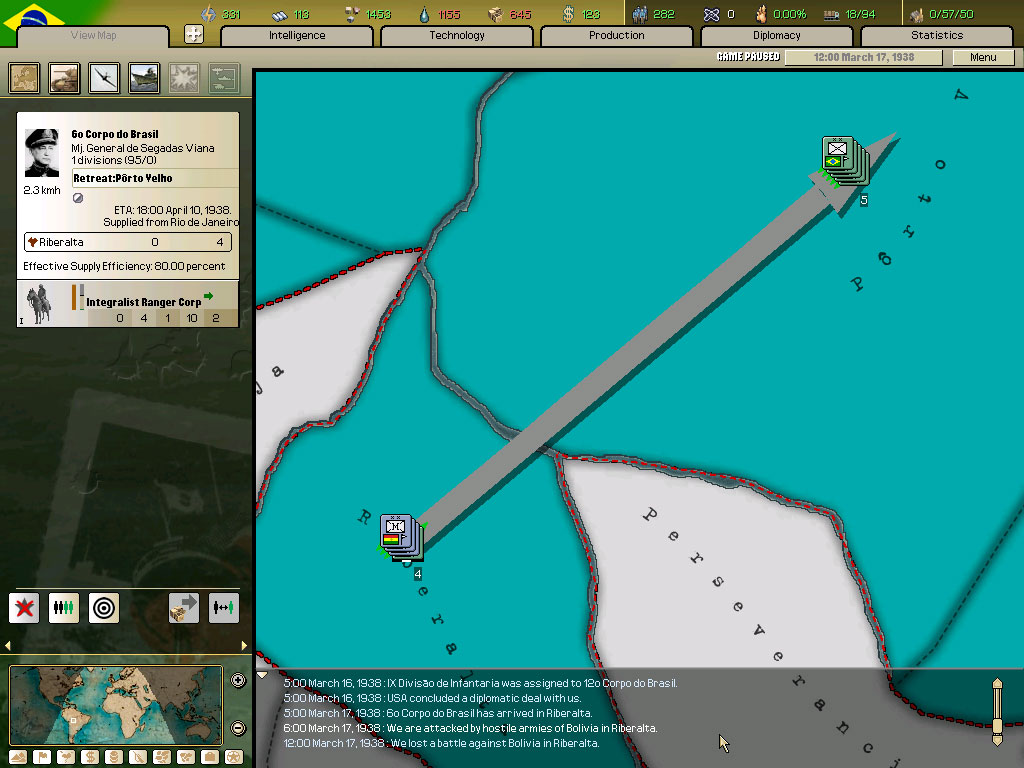The image size is (1024, 768).
Task: Click the bullseye target icon button
Action: tap(104, 607)
